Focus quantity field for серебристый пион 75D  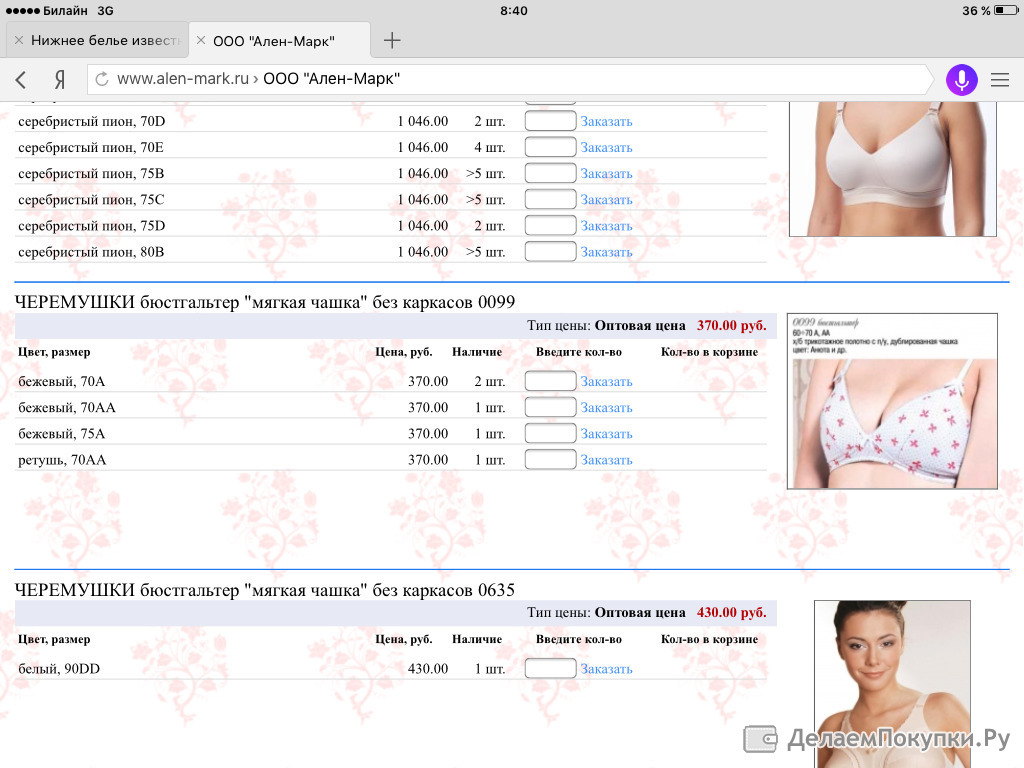click(x=551, y=225)
